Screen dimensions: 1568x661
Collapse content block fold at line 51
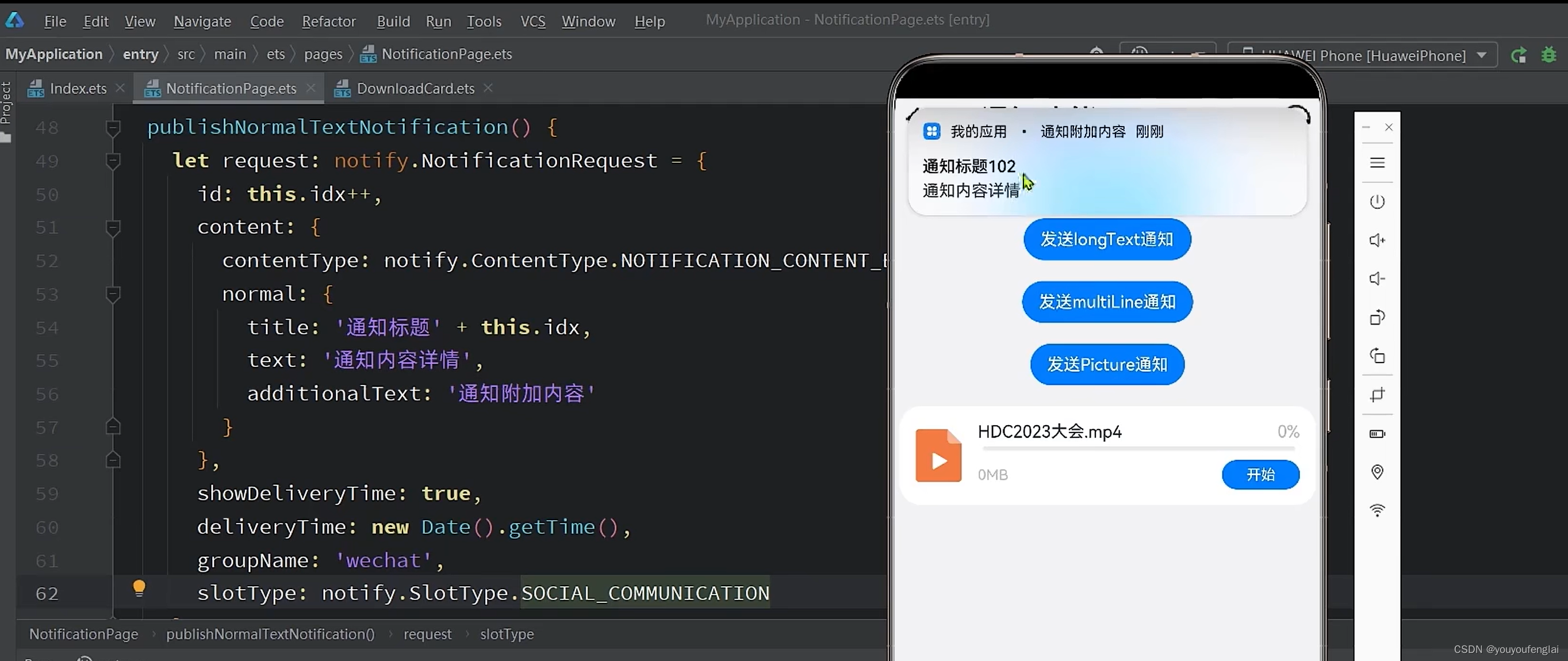point(113,228)
